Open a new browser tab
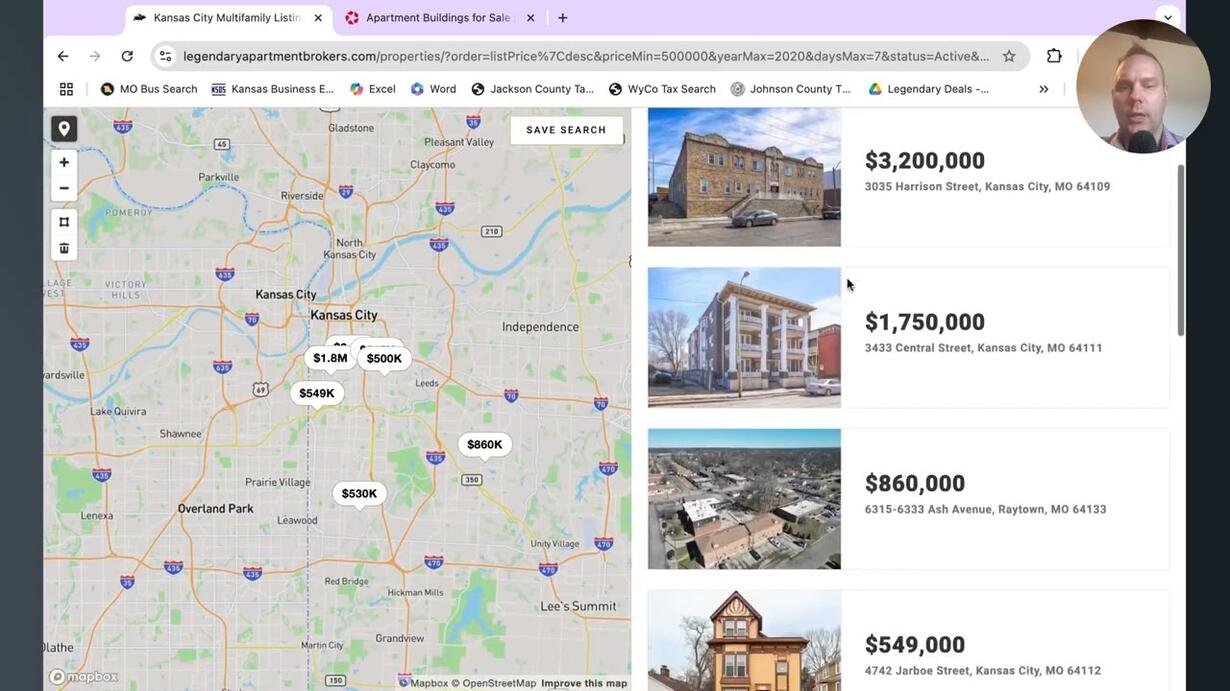The width and height of the screenshot is (1230, 691). pos(563,18)
